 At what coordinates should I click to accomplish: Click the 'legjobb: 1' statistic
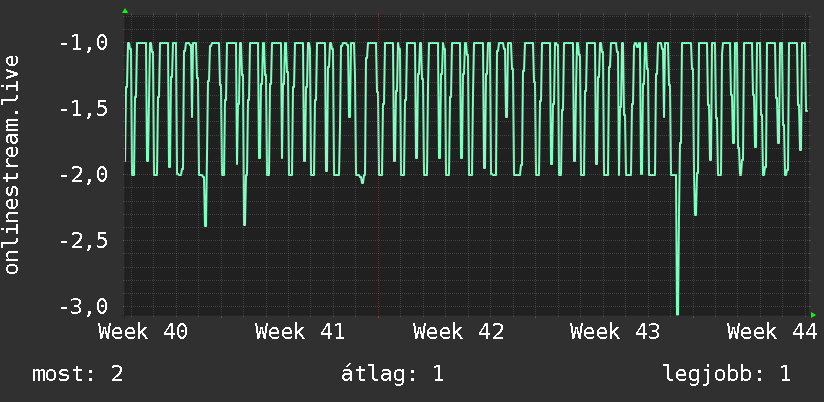point(727,374)
